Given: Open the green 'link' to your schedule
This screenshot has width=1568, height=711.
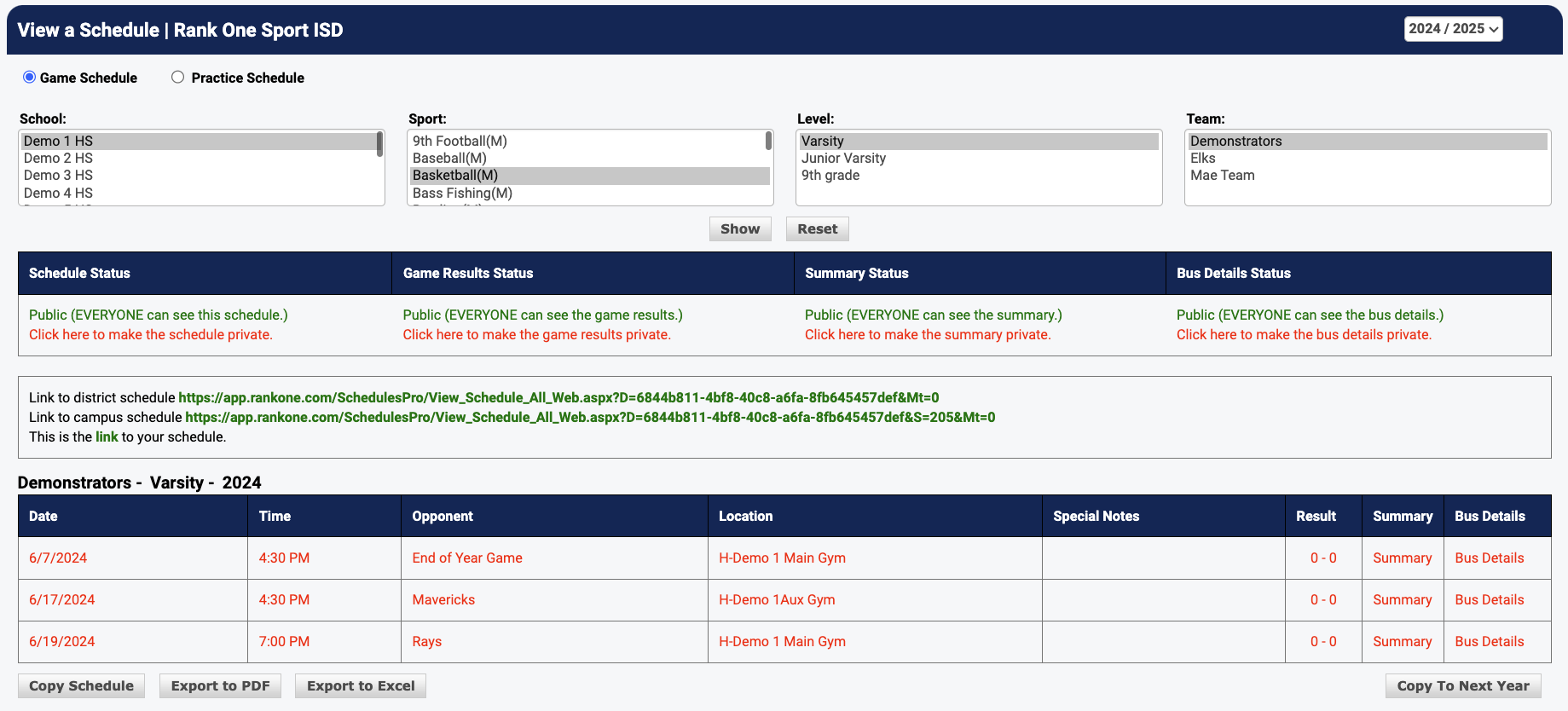Looking at the screenshot, I should coord(107,436).
